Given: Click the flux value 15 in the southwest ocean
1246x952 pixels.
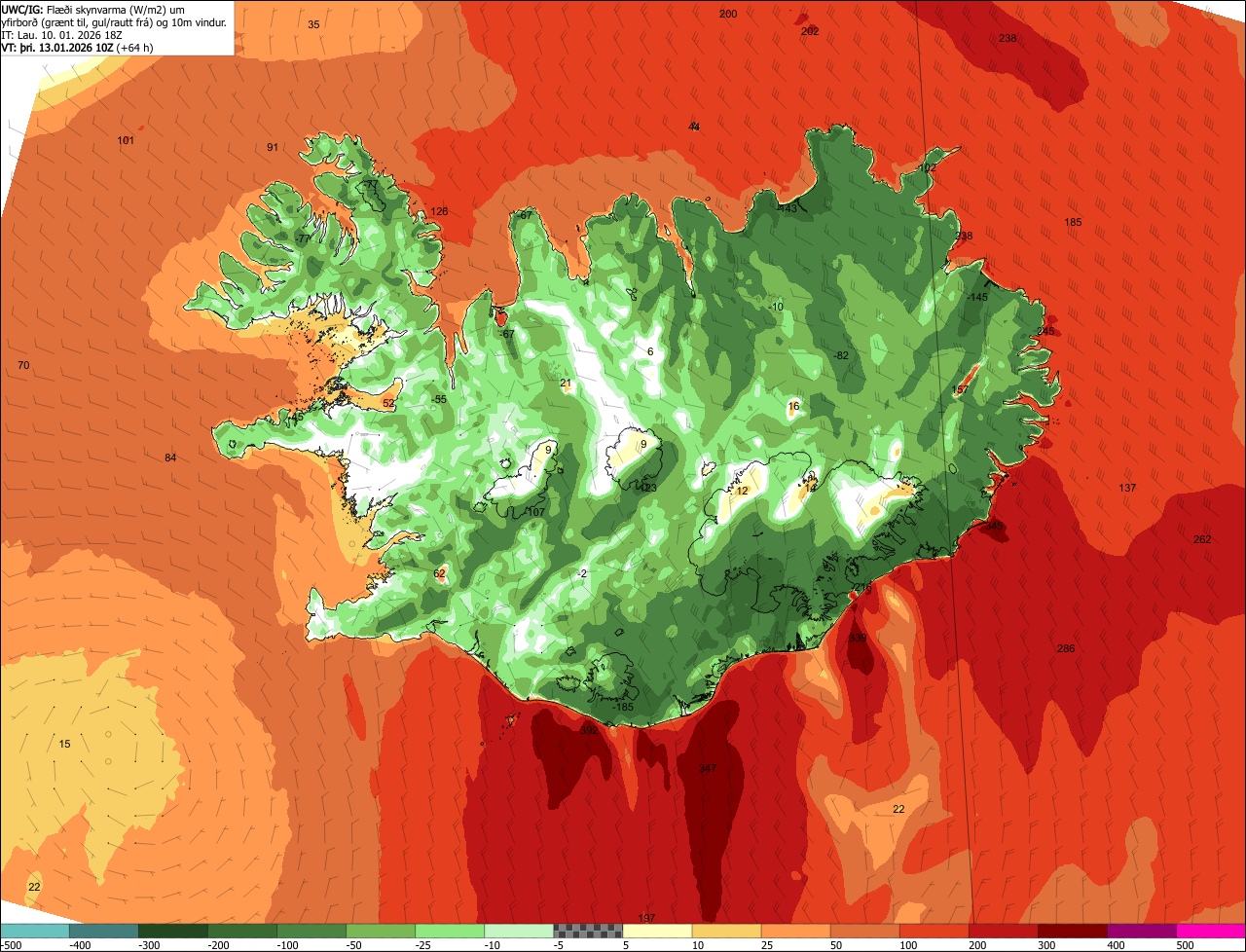Looking at the screenshot, I should point(65,745).
